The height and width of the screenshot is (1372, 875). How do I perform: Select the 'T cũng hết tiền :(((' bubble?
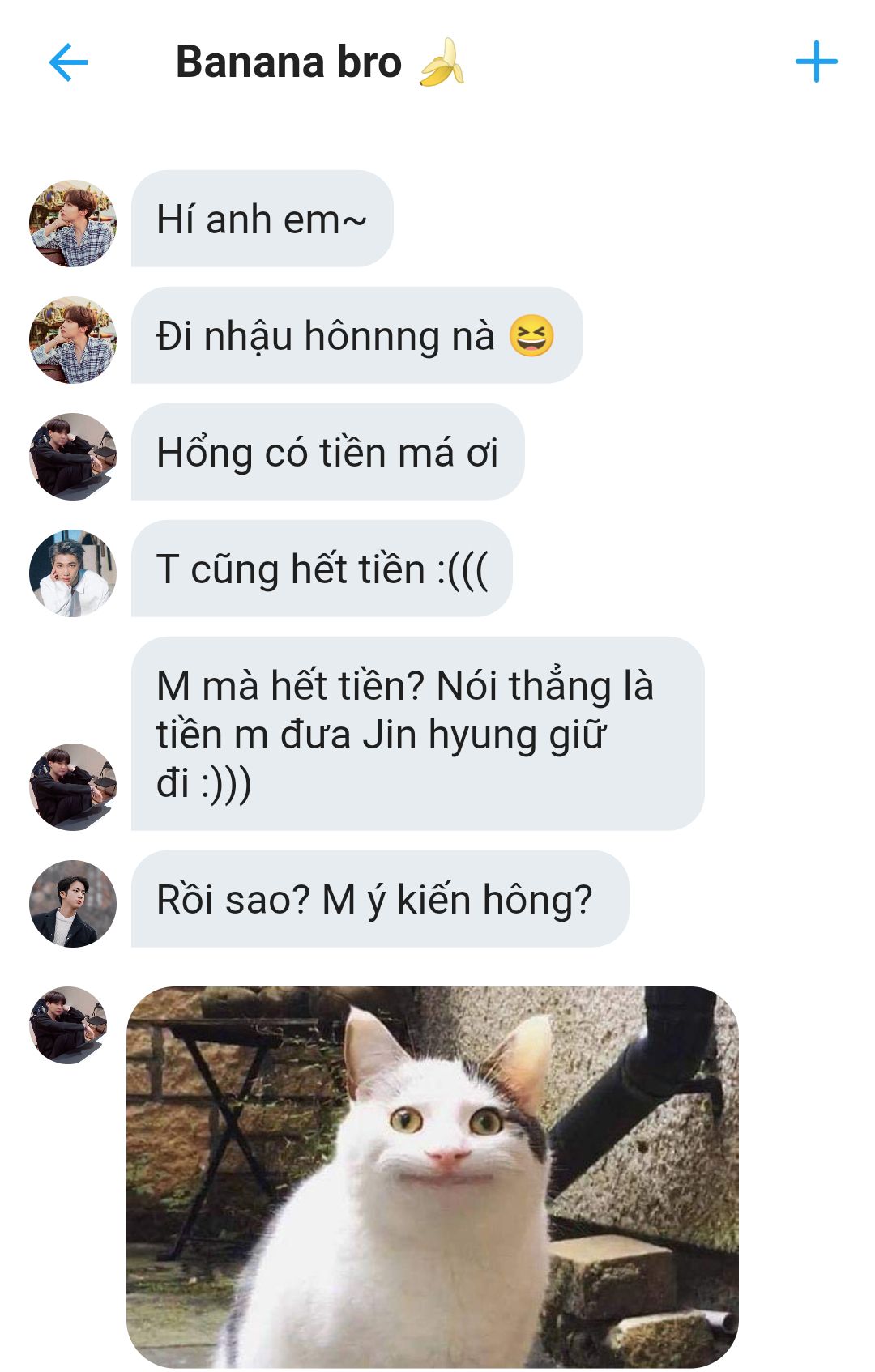[322, 569]
